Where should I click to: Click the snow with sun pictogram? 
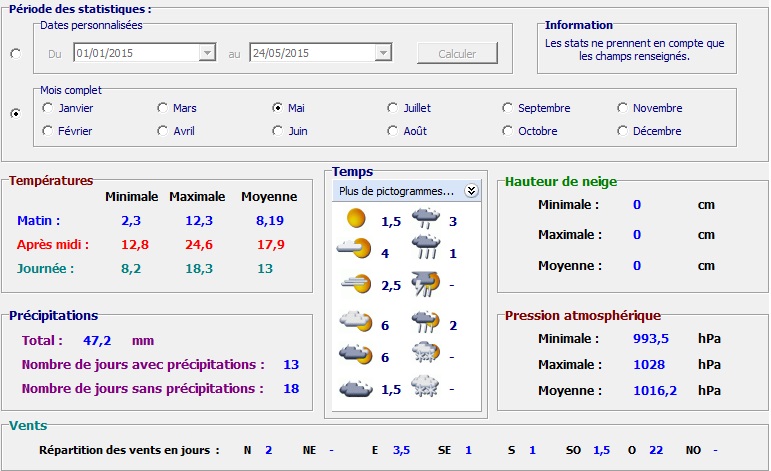point(426,352)
